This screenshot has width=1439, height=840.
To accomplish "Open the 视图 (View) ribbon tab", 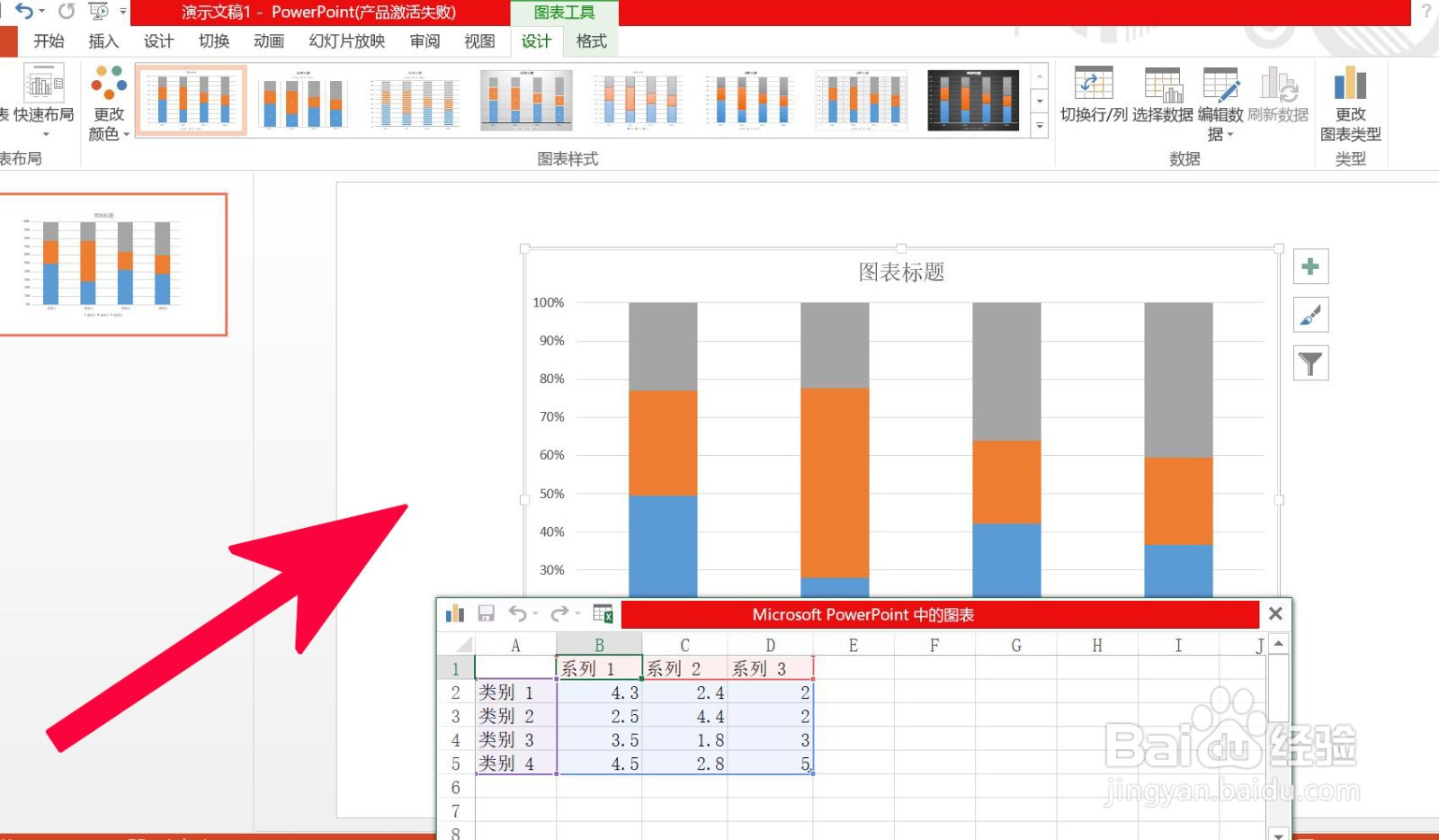I will pos(479,41).
